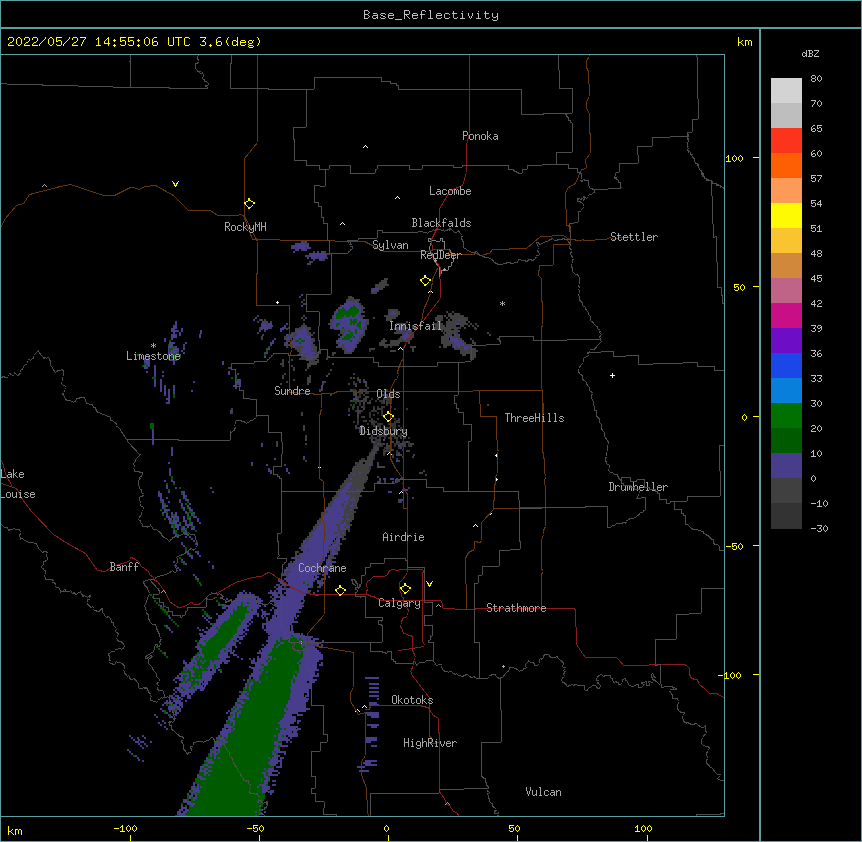
Task: Select the 80 dBZ light gray swatch
Action: (x=786, y=90)
